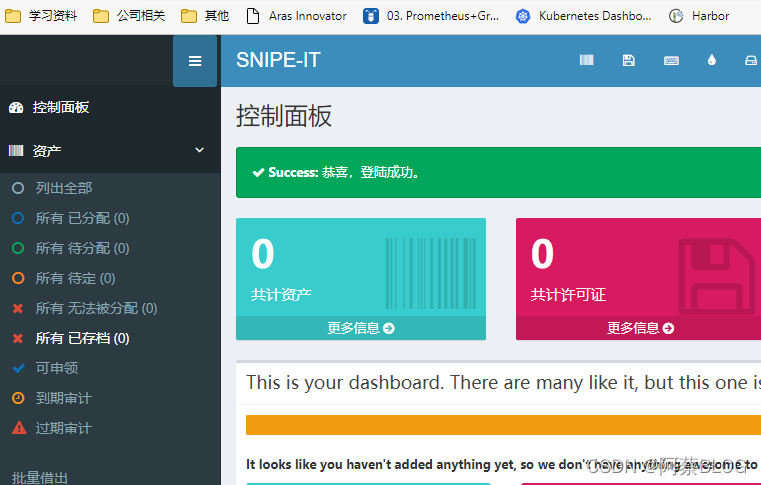The width and height of the screenshot is (761, 485).
Task: Click 更多信息 under 共计许可证
Action: point(640,328)
